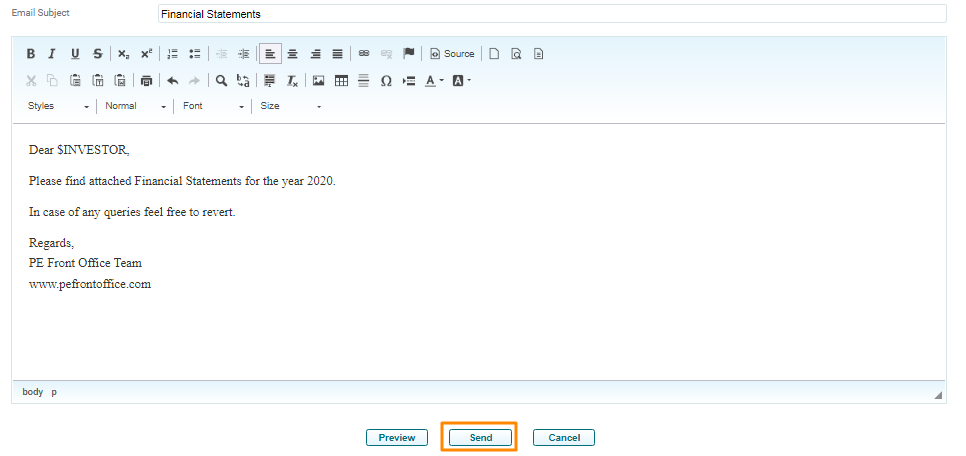Image resolution: width=966 pixels, height=456 pixels.
Task: Toggle italic formatting
Action: click(52, 54)
